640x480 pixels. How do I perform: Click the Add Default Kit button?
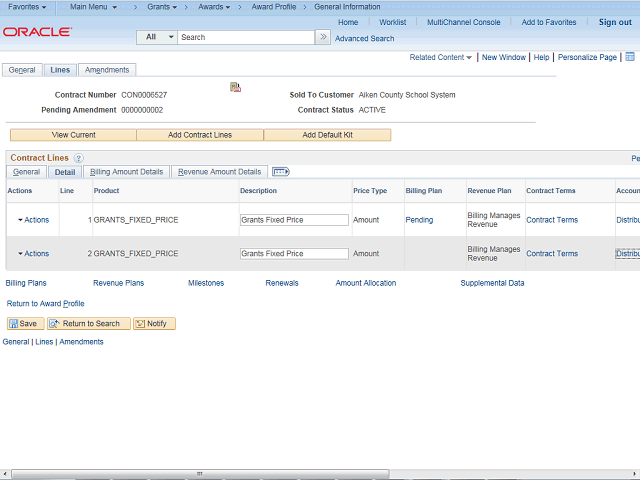327,135
